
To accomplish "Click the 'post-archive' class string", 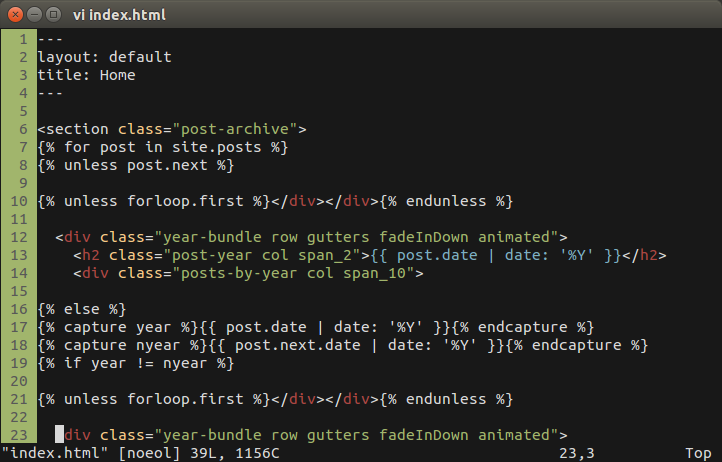I will tap(235, 129).
